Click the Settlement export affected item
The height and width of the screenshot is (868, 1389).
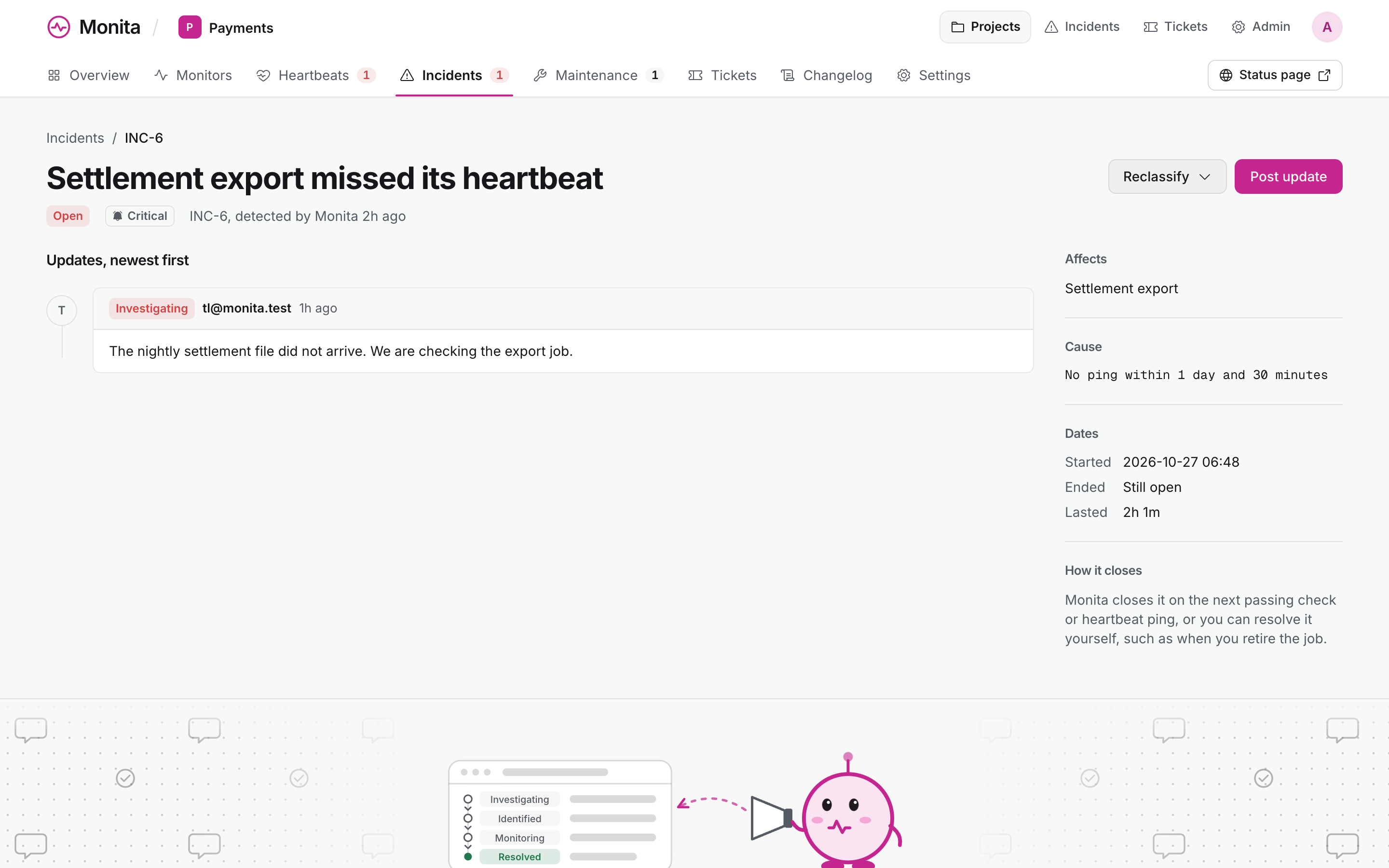[x=1121, y=288]
